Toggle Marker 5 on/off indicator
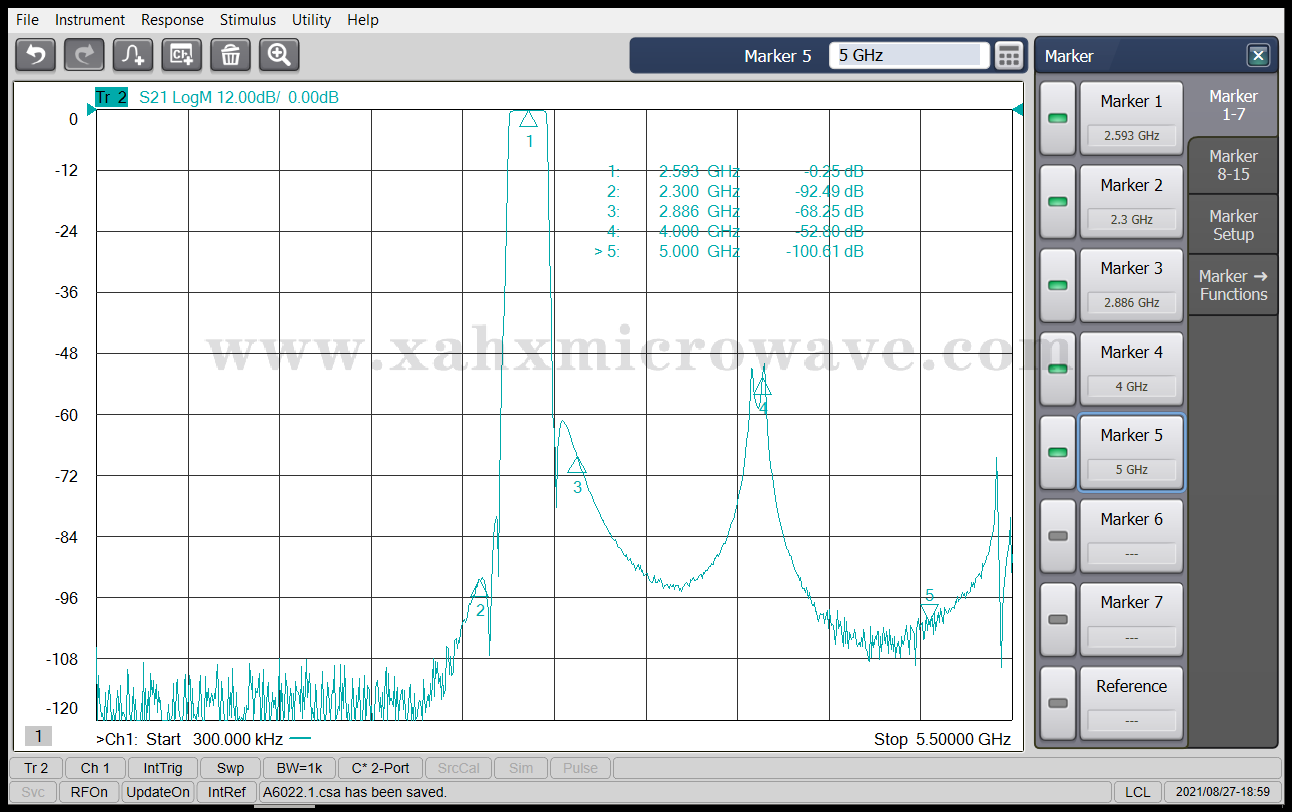The height and width of the screenshot is (812, 1292). coord(1057,452)
